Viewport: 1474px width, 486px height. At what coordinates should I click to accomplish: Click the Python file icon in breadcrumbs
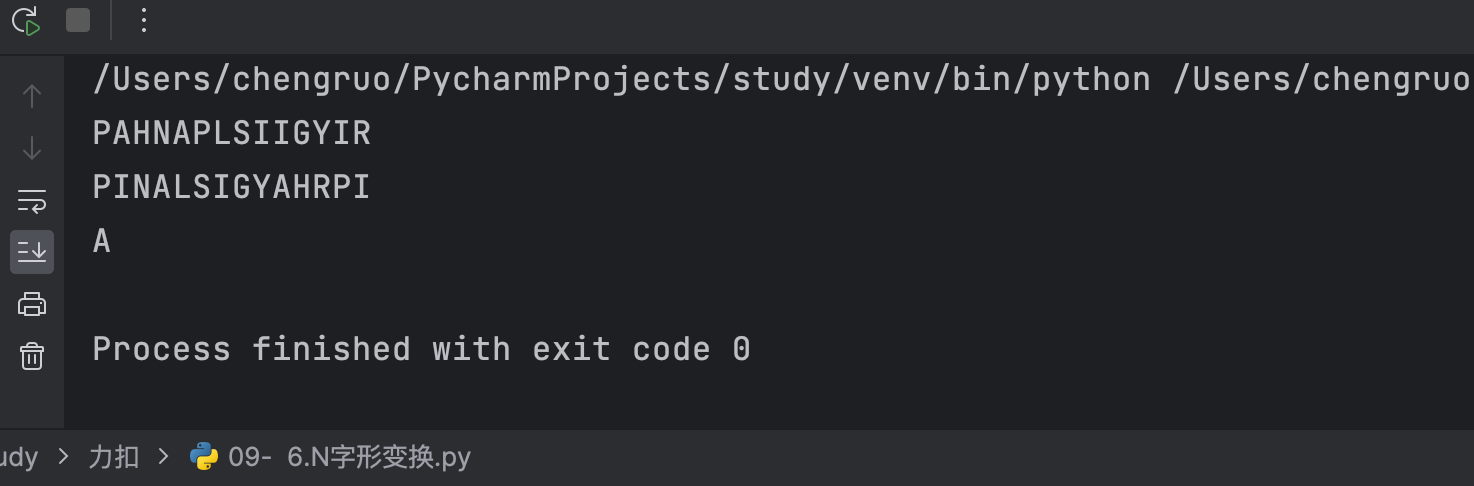click(204, 457)
